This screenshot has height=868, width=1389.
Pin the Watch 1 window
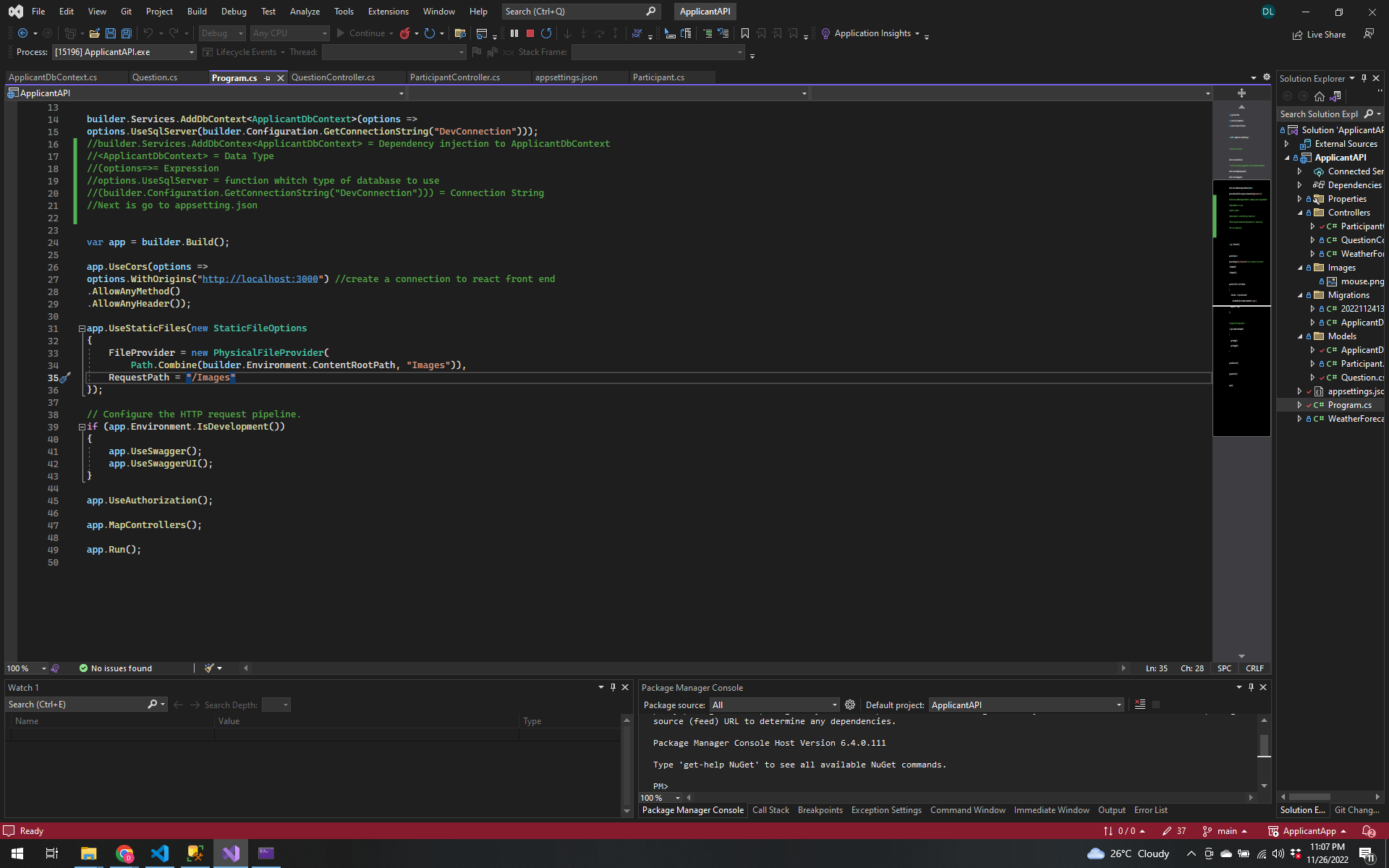tap(613, 687)
